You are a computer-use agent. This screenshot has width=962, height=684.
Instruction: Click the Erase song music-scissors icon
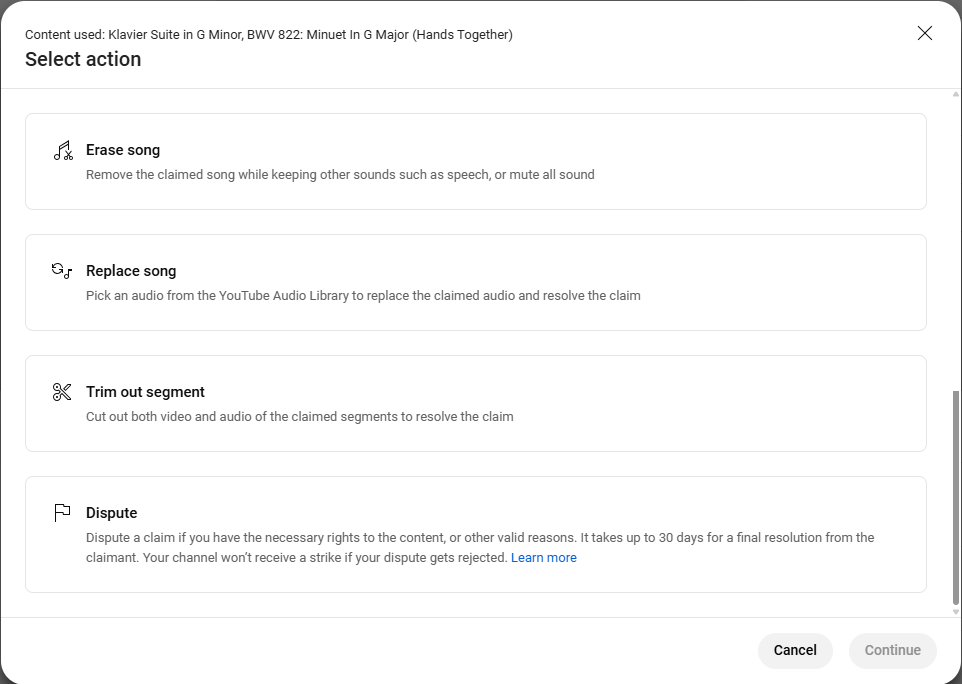click(x=63, y=151)
